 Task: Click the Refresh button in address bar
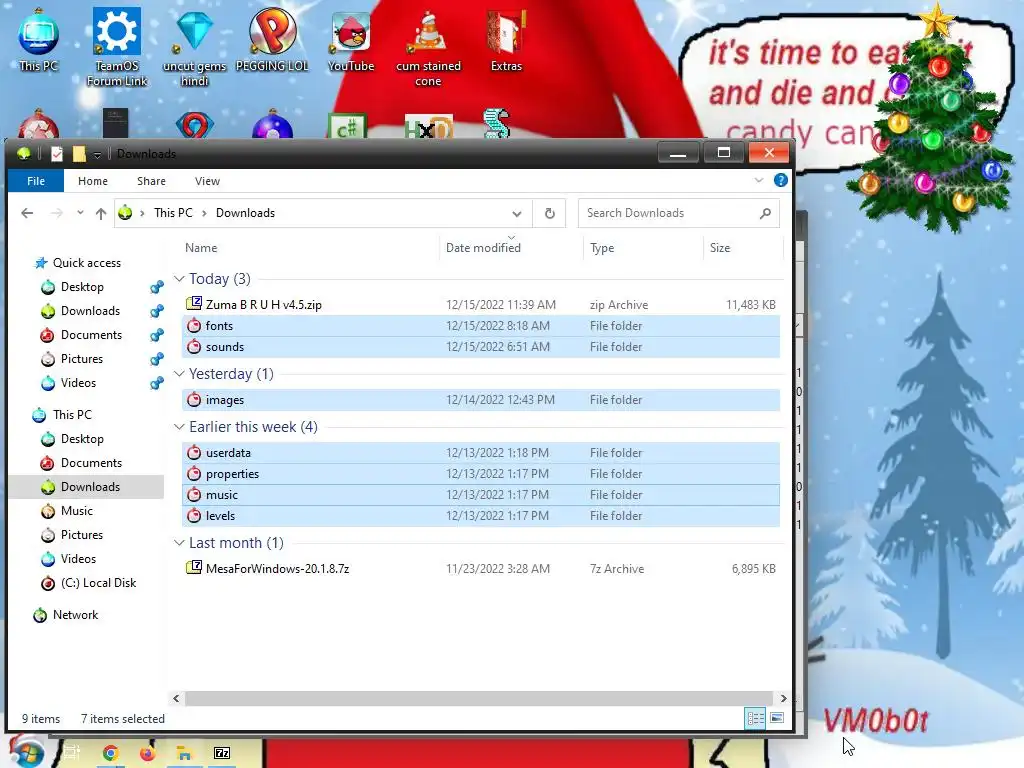(x=550, y=213)
